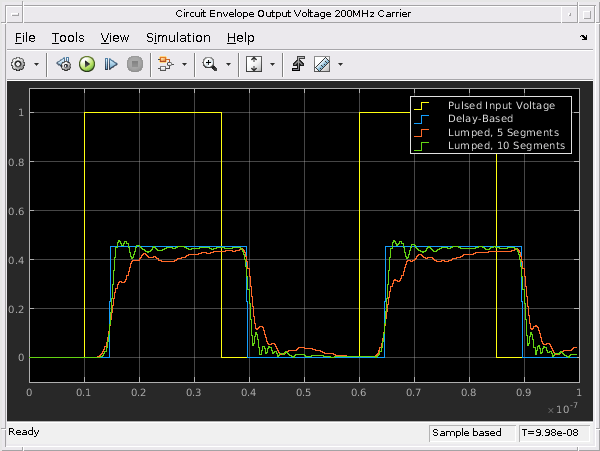Click the x10^-7 axis exponent label
This screenshot has width=600, height=451.
pyautogui.click(x=562, y=409)
